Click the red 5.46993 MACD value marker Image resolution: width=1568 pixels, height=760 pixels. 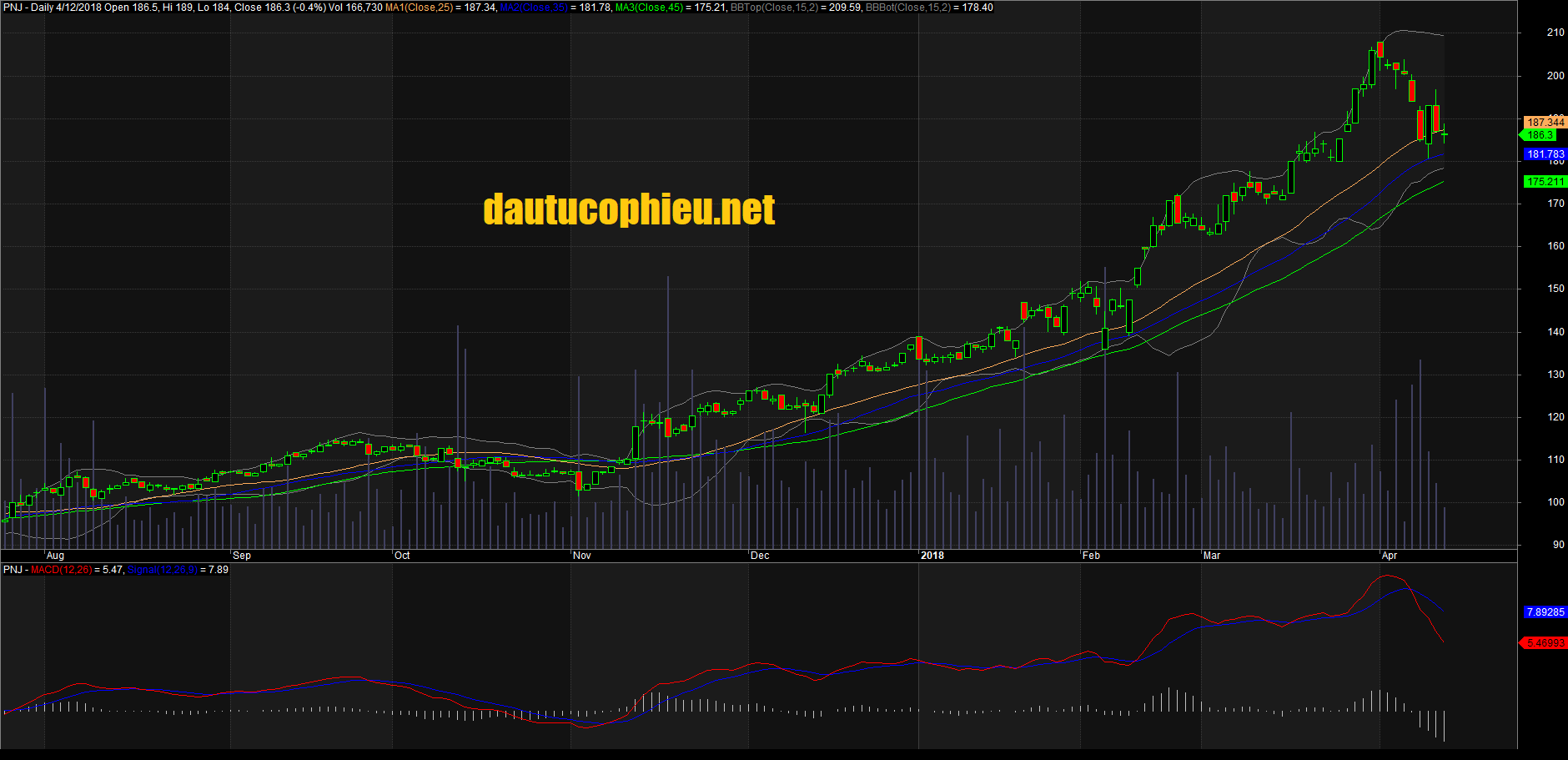click(1544, 642)
